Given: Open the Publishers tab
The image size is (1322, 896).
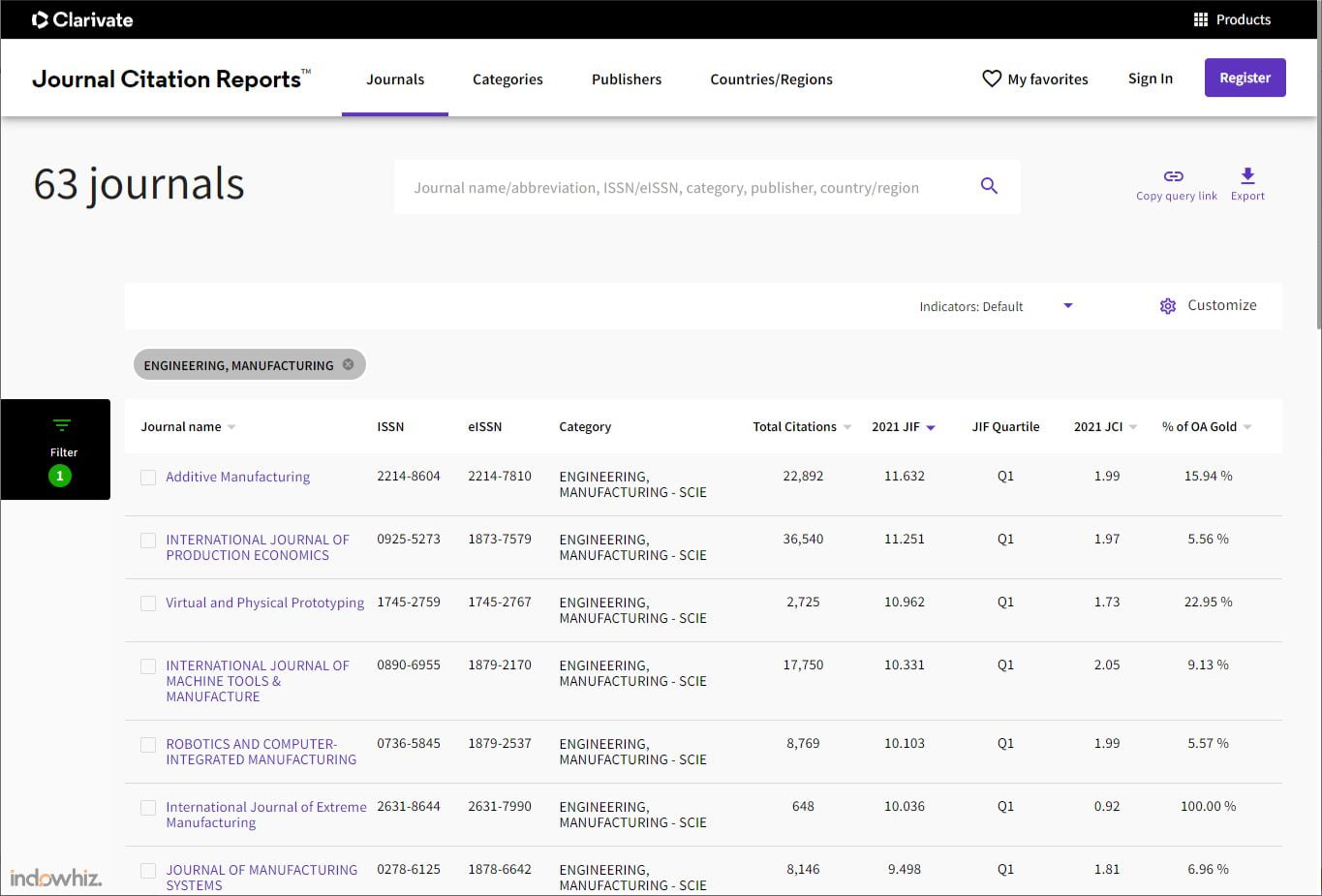Looking at the screenshot, I should point(627,79).
